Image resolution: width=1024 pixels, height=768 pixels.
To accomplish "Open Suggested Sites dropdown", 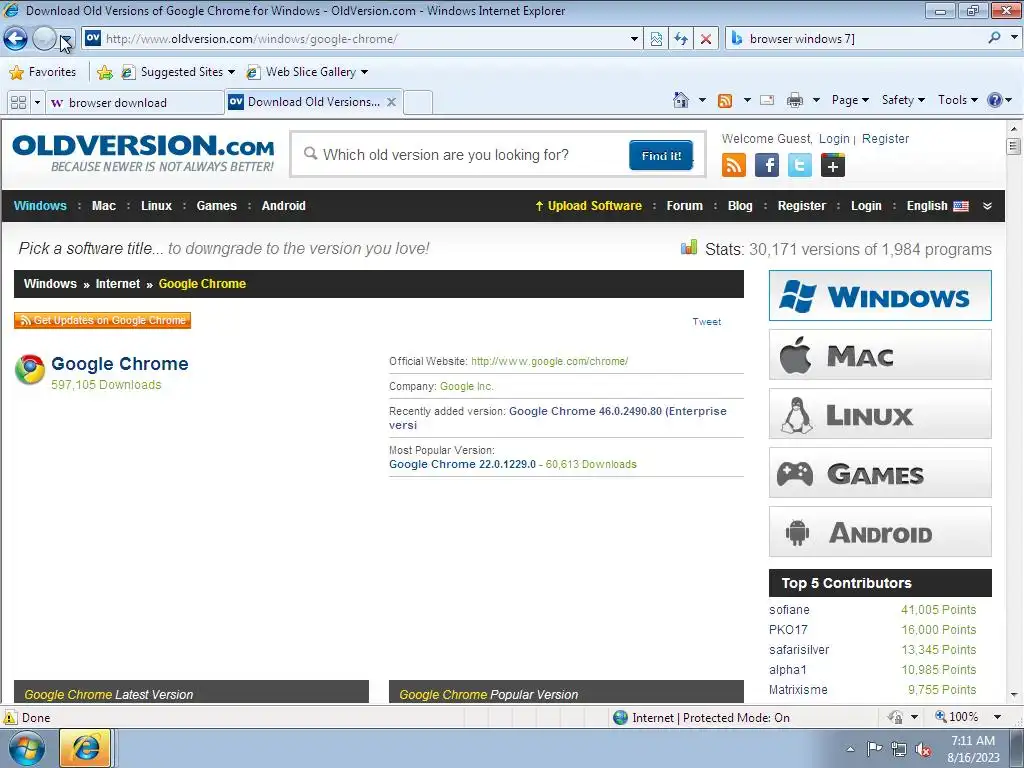I will (x=178, y=72).
